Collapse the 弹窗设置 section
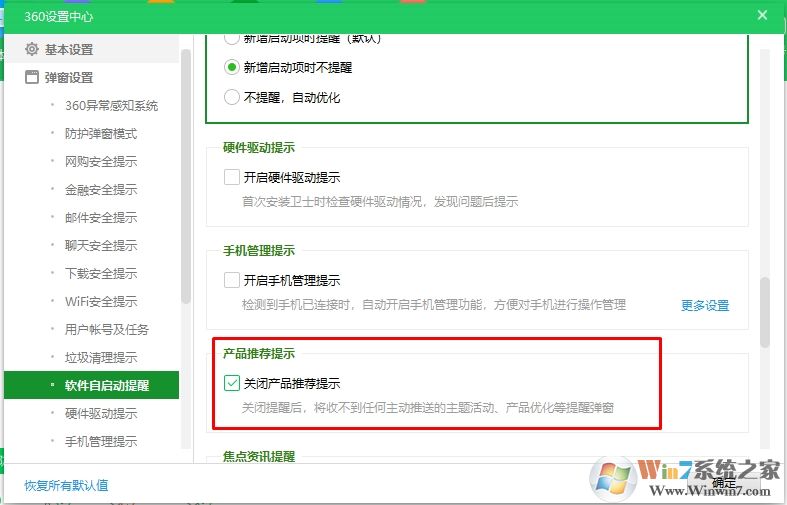This screenshot has width=787, height=505. (x=68, y=77)
